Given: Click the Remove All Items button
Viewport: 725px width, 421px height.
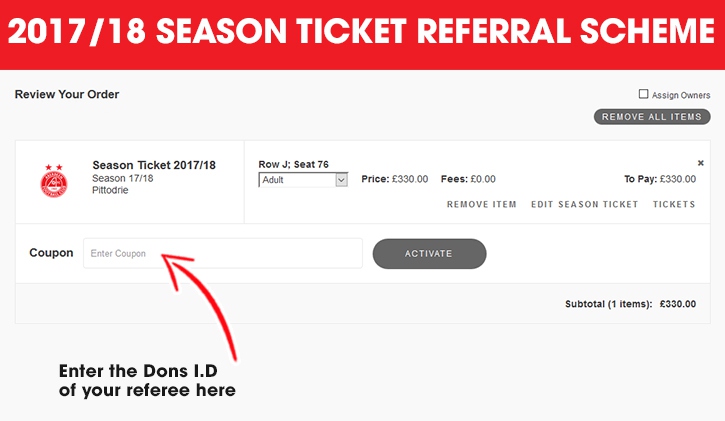Looking at the screenshot, I should 652,117.
